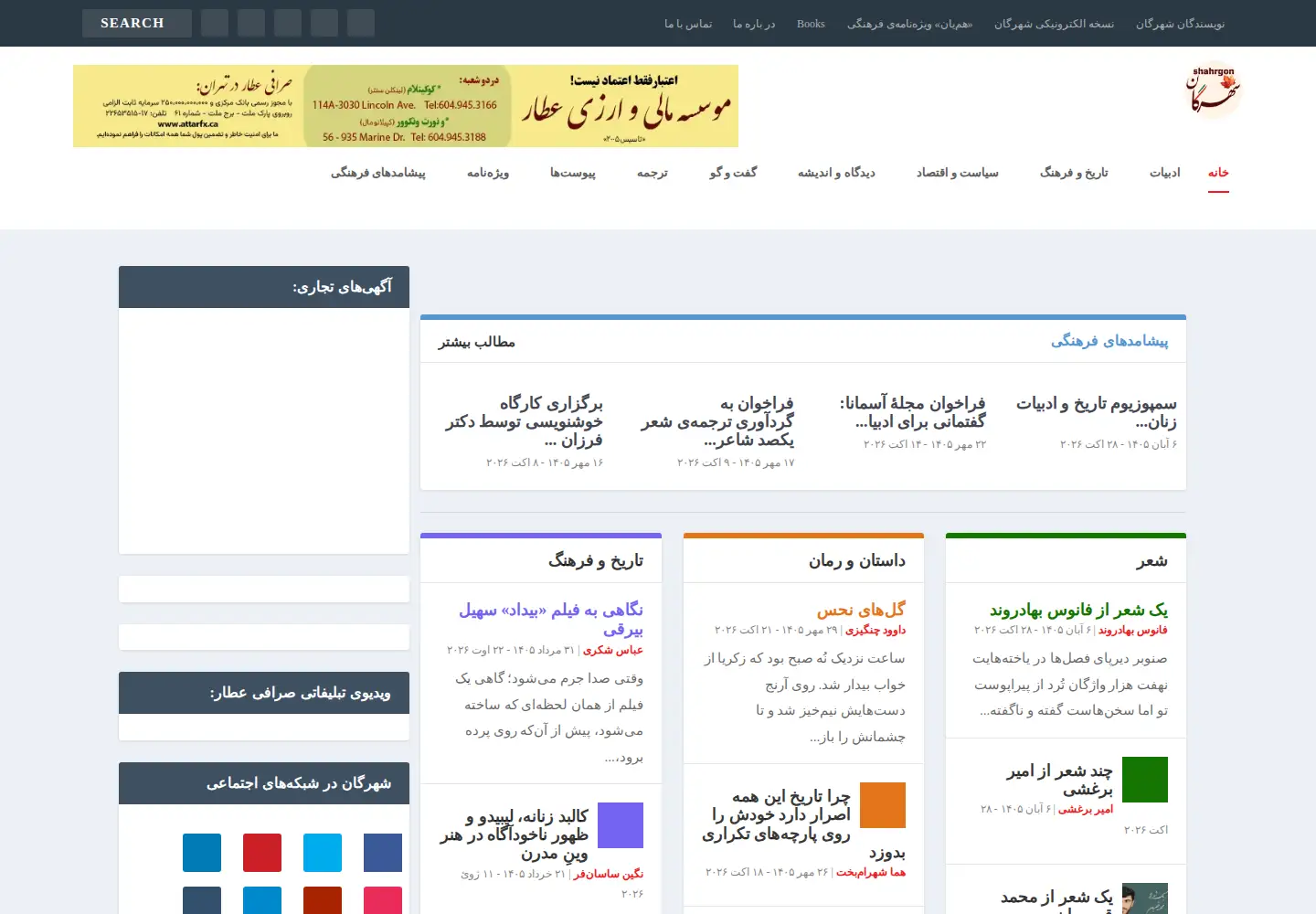1316x914 pixels.
Task: Click author link نگین ساسان‌فر
Action: pos(609,875)
